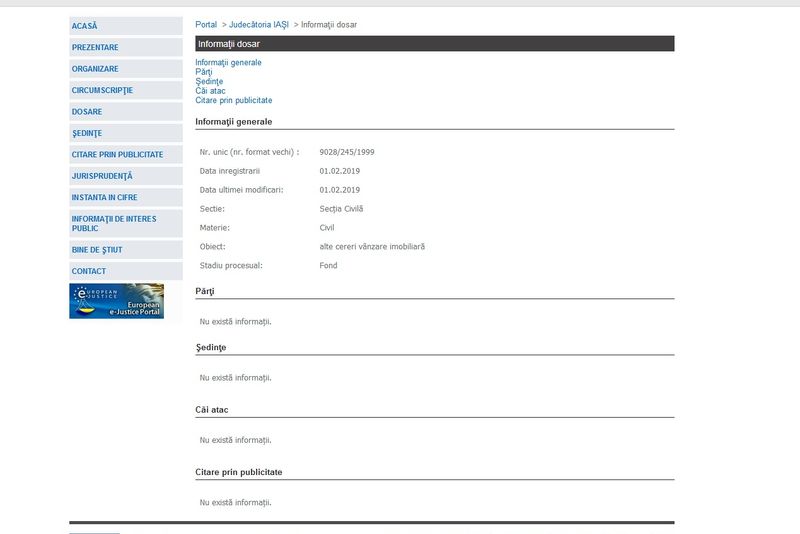
Task: Click DOSARE in the left menu
Action: [x=87, y=112]
